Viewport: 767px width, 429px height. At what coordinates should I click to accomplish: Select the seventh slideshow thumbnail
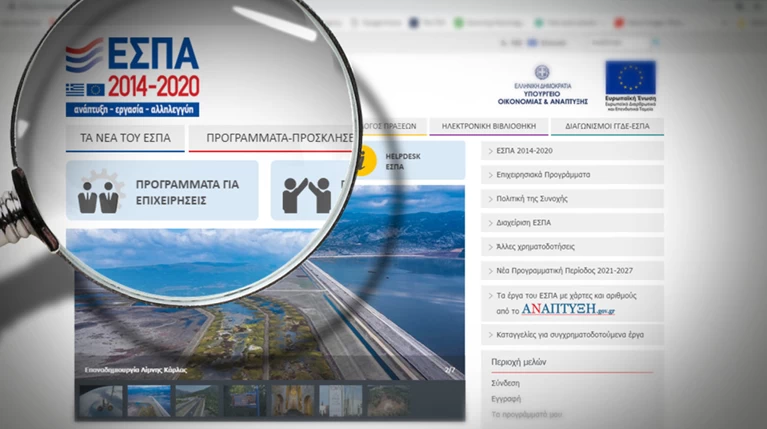click(388, 401)
